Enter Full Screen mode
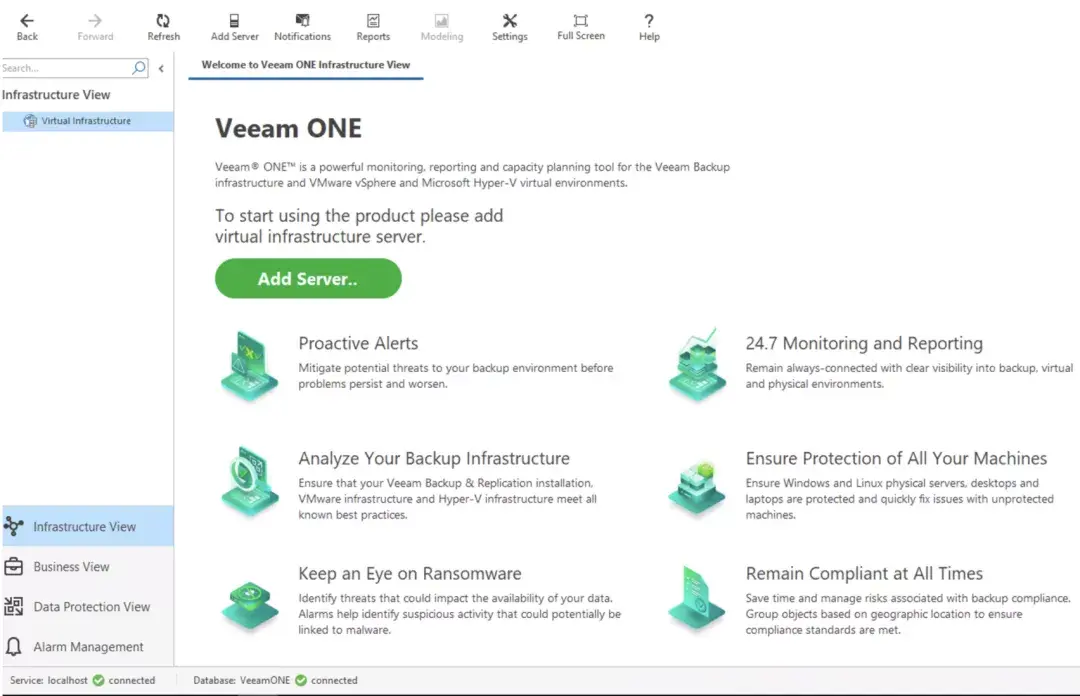Viewport: 1080px width, 696px height. point(580,26)
